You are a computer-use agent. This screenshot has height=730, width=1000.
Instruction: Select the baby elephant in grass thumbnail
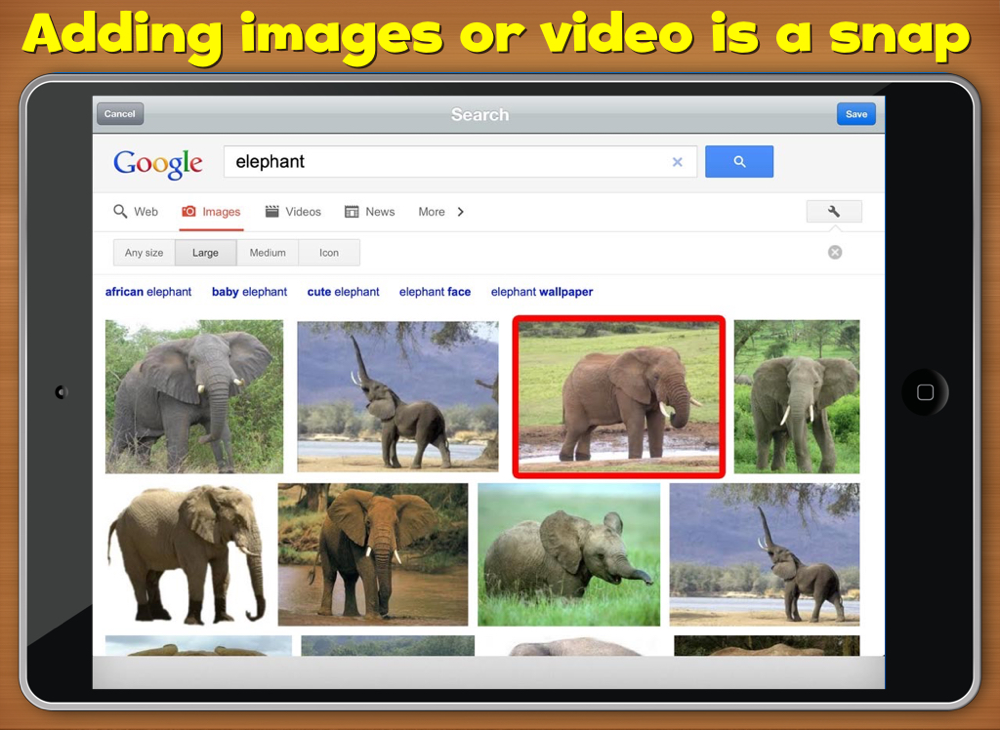[569, 554]
